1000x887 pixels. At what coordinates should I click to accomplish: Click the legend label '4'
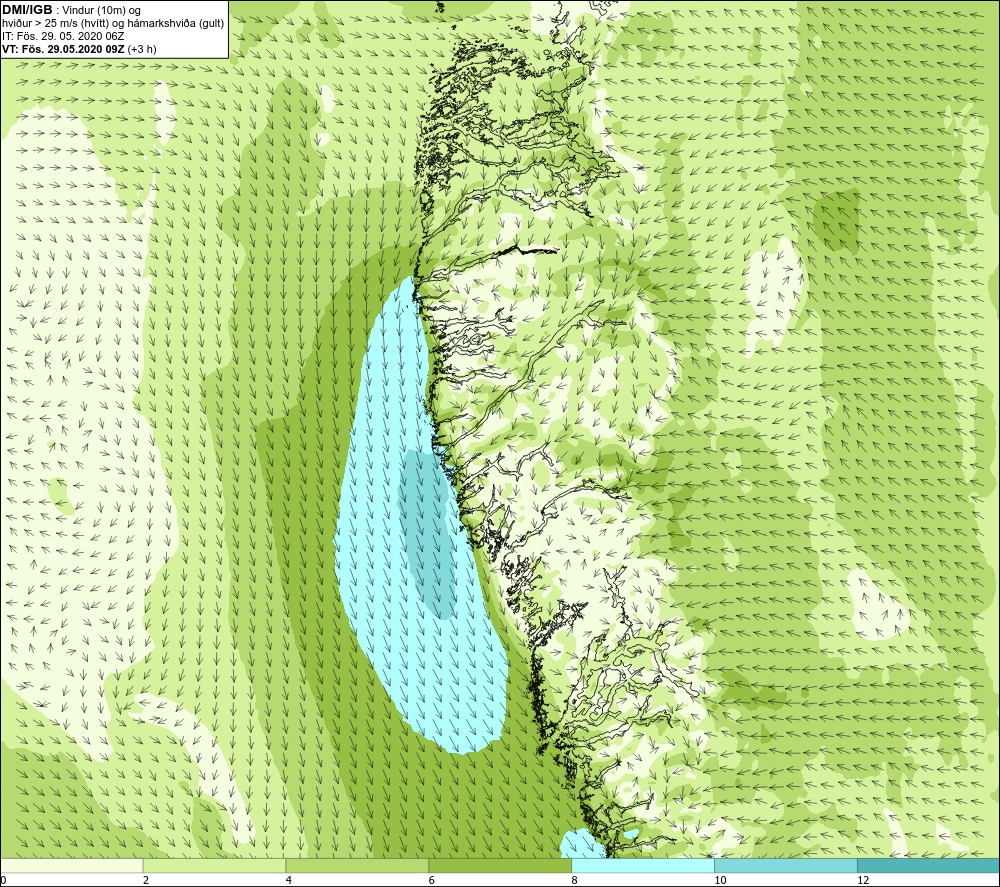289,881
